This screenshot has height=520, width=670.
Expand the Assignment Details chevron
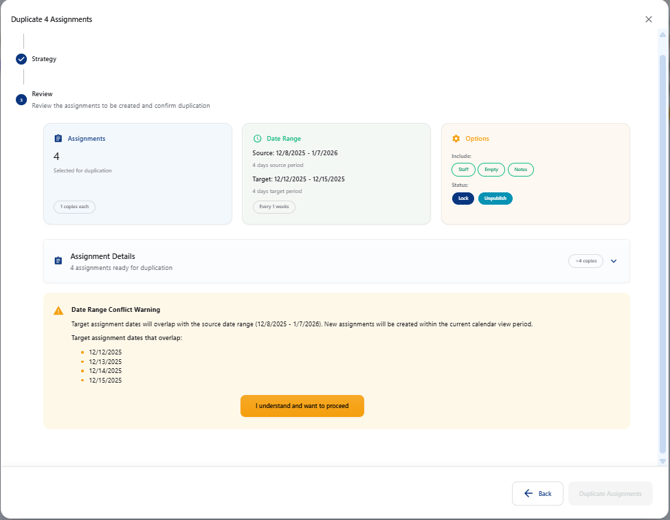(x=613, y=261)
